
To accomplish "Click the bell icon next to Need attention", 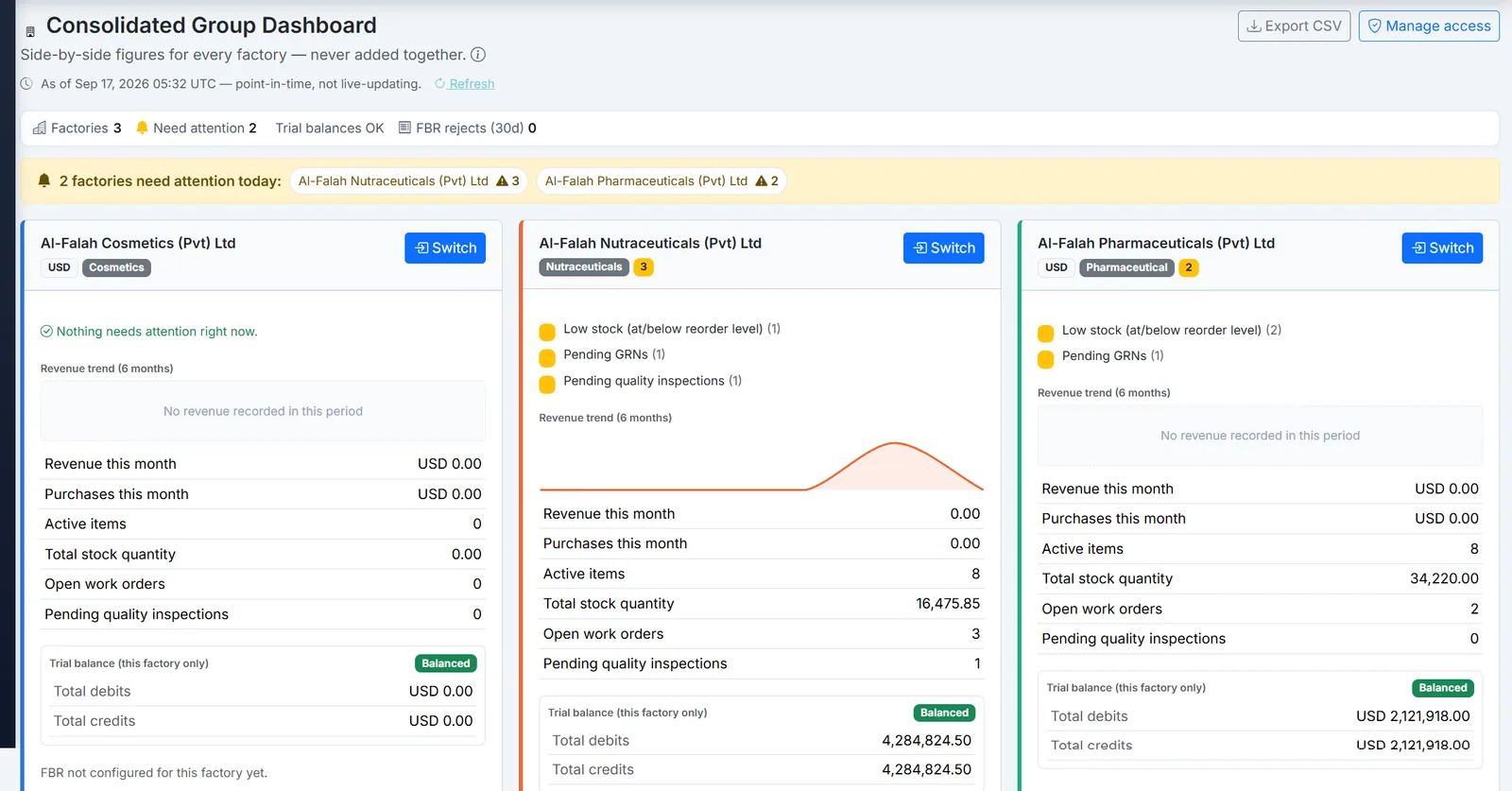I will (142, 128).
